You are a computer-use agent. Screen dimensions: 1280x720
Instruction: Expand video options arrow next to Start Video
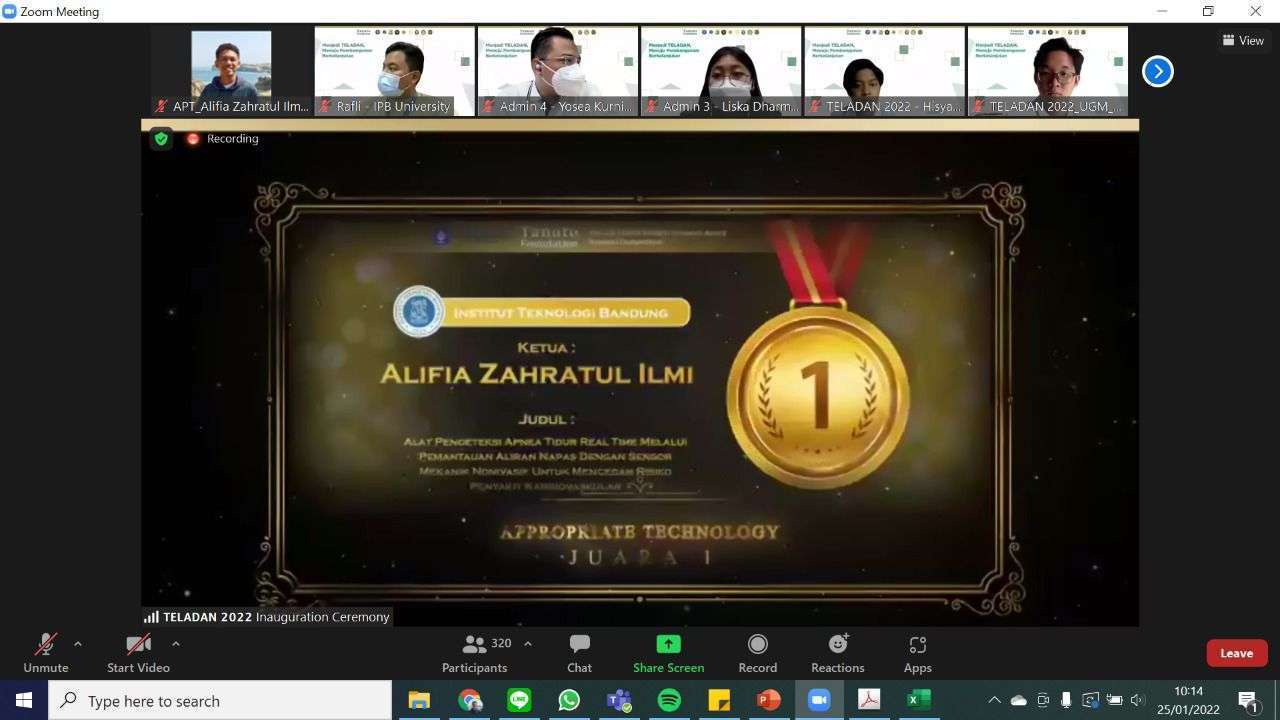[176, 644]
